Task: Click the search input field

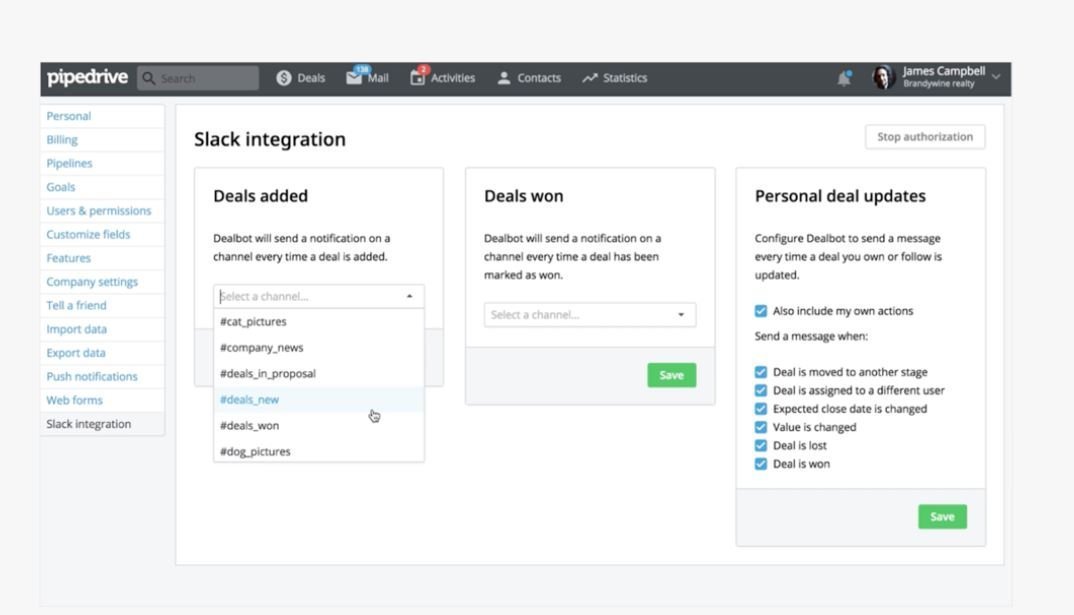Action: (198, 78)
